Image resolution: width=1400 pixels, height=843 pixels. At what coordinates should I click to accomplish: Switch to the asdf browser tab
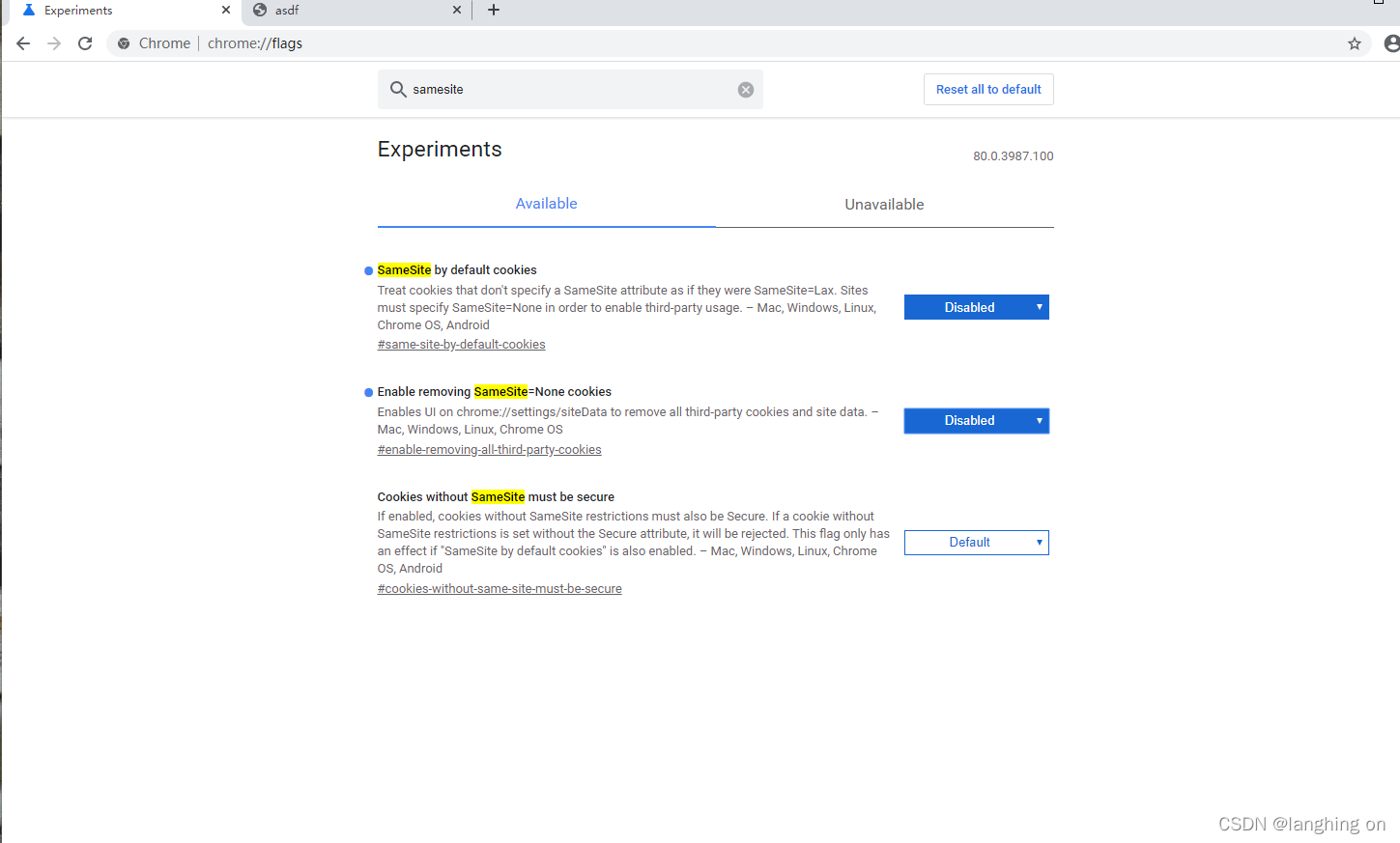[x=357, y=11]
